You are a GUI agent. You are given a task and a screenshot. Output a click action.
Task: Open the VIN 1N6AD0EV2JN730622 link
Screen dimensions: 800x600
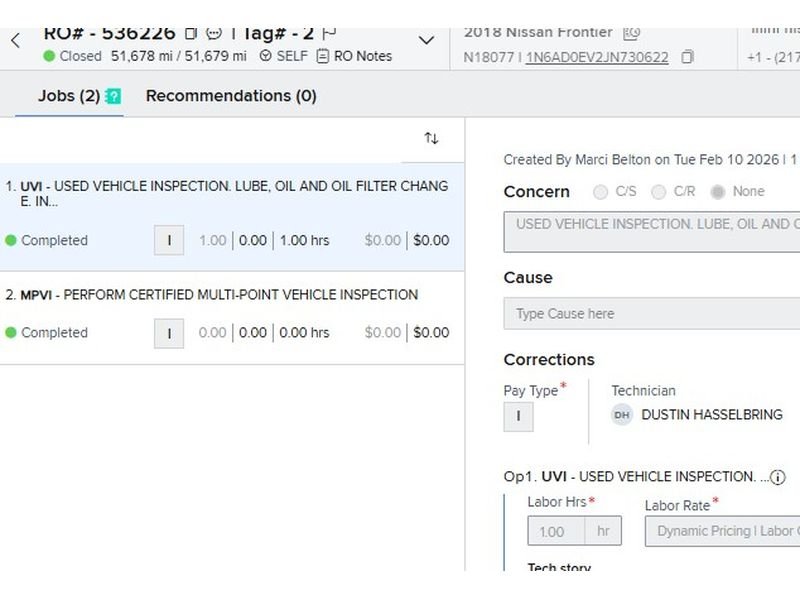click(x=597, y=57)
